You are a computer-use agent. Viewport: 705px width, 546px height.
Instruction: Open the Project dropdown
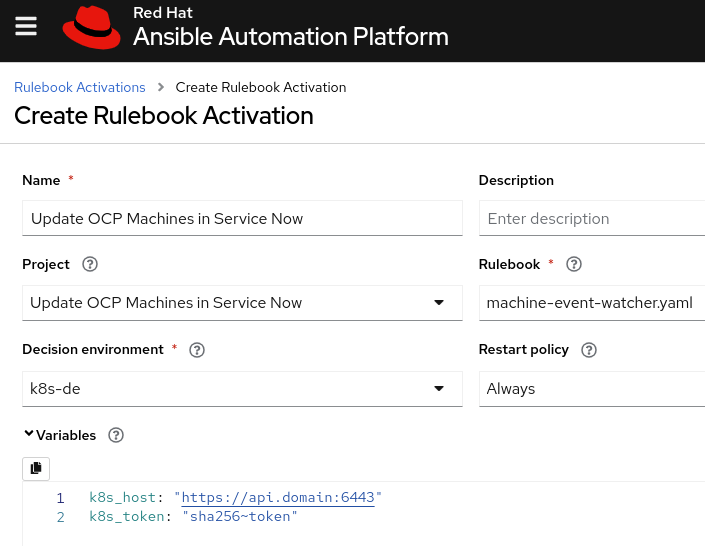pos(242,303)
